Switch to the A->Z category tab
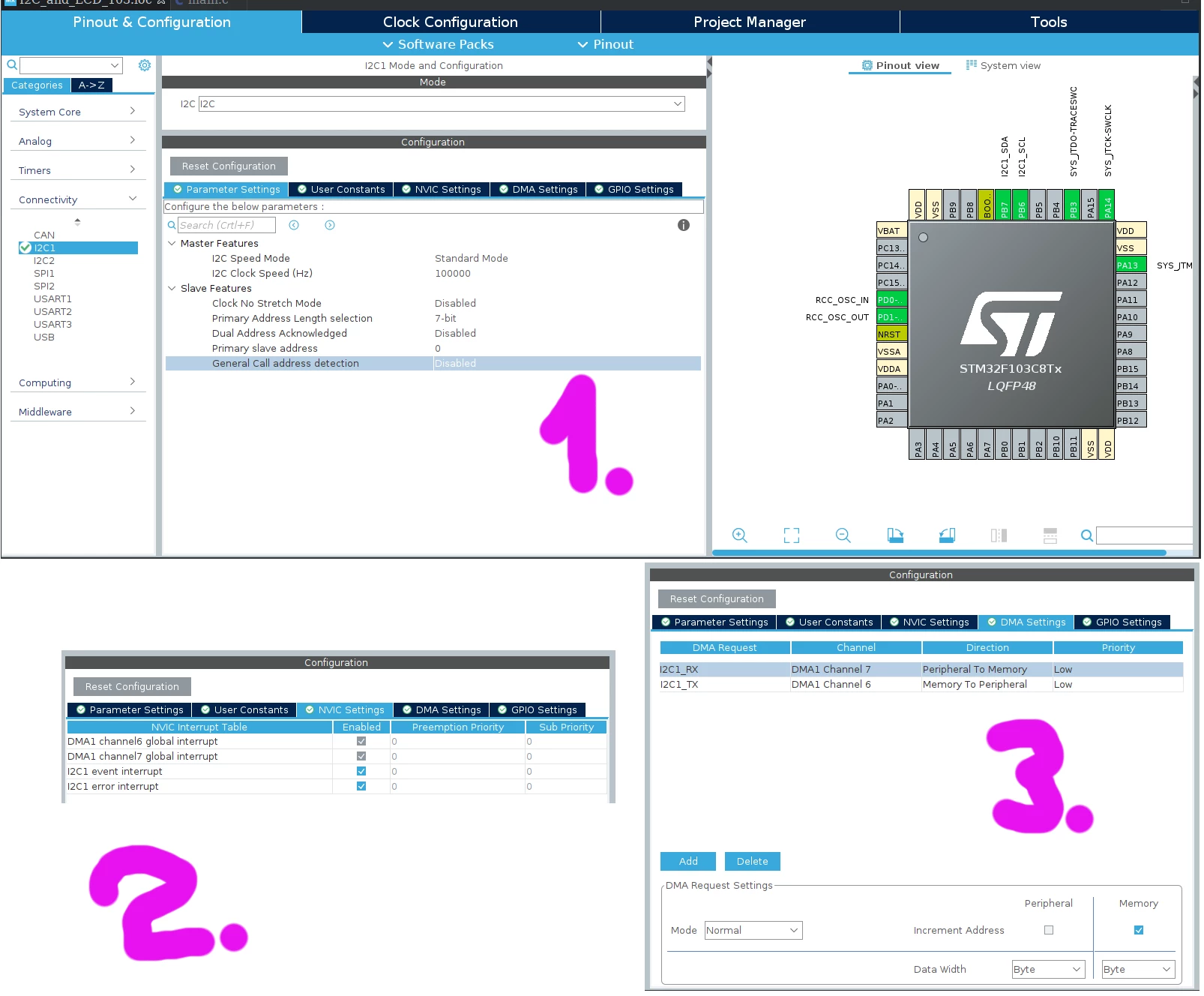Screen dimensions: 1204x996 pyautogui.click(x=91, y=85)
